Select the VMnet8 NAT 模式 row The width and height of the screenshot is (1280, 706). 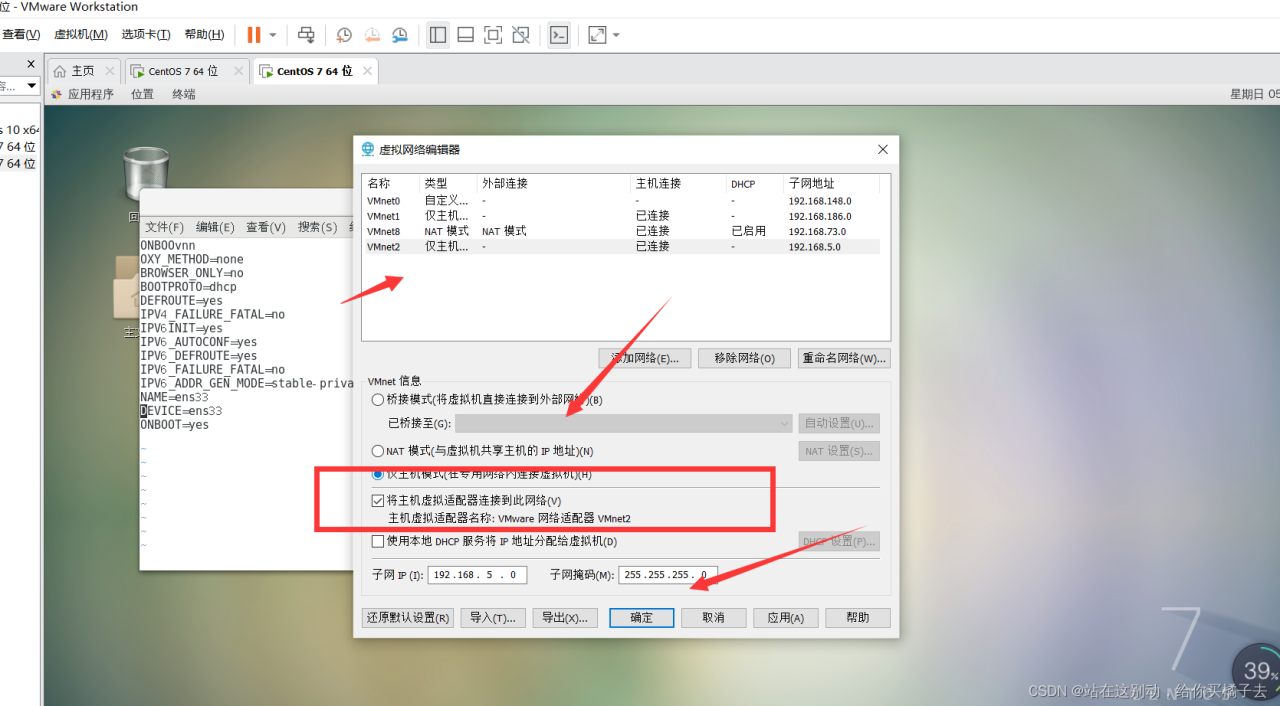(x=622, y=231)
